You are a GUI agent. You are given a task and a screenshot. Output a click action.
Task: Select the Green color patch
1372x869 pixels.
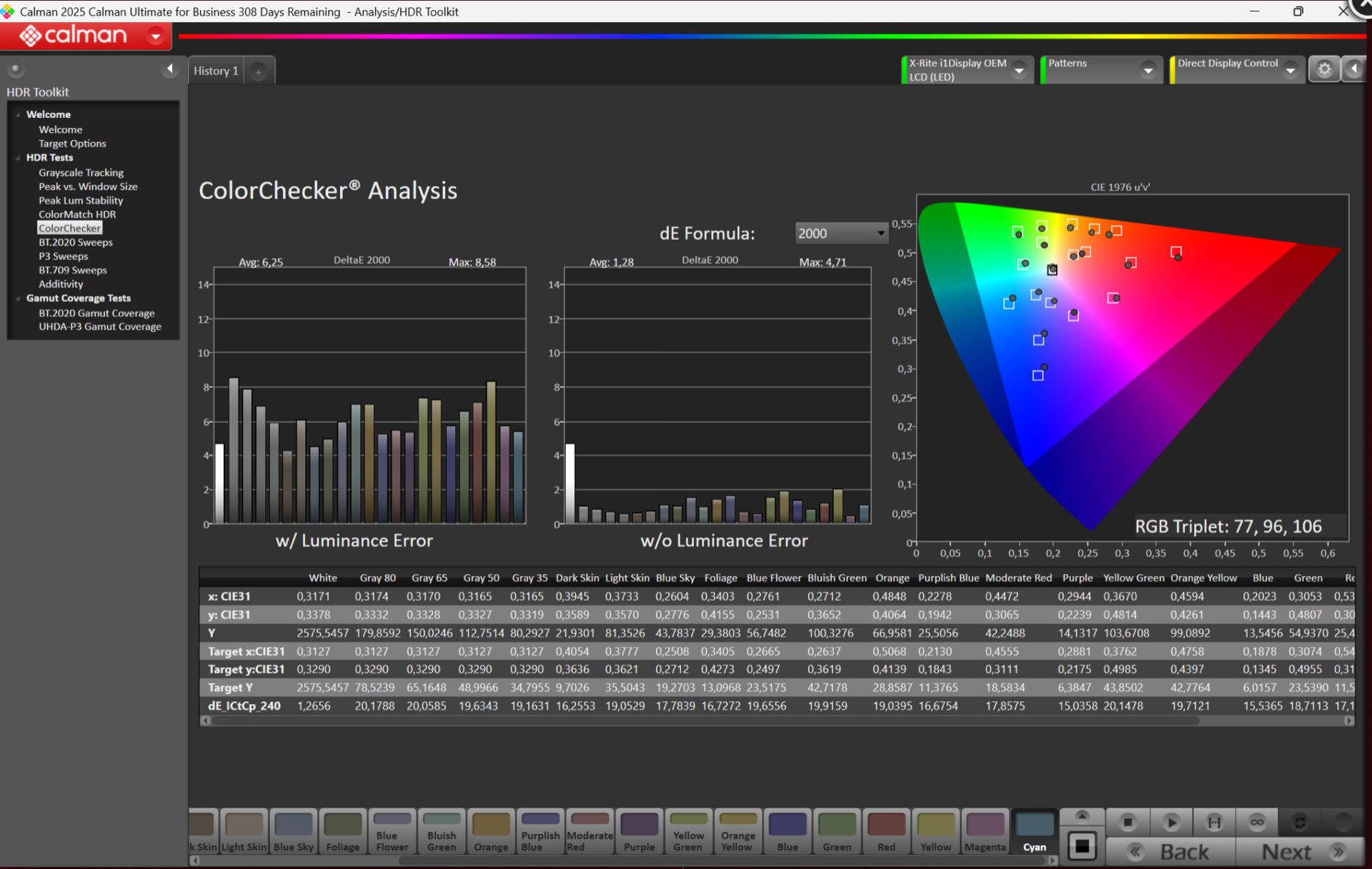coord(837,832)
